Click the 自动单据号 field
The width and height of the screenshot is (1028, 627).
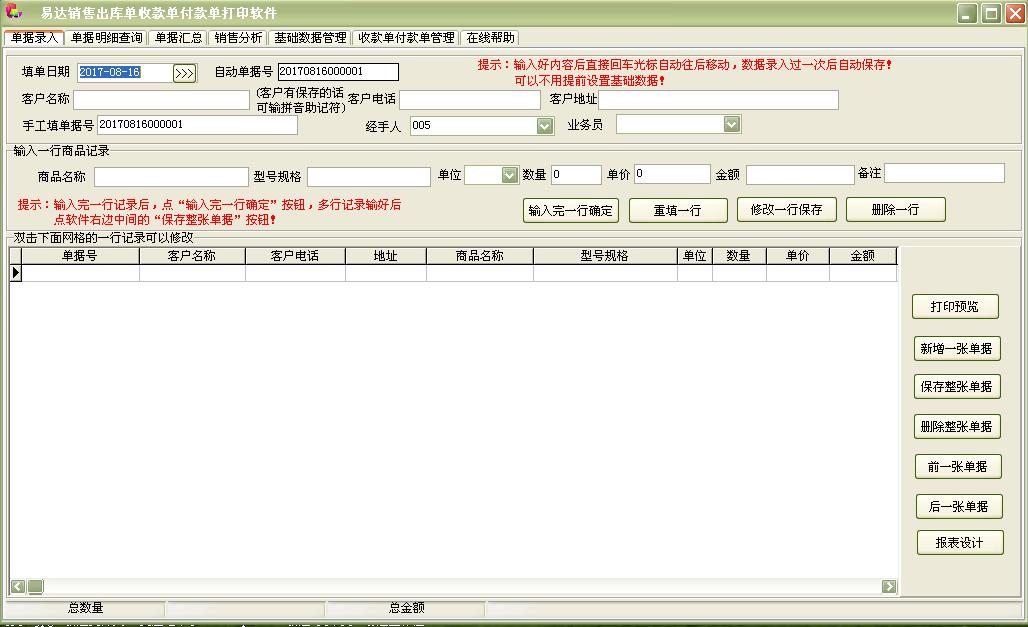coord(338,71)
